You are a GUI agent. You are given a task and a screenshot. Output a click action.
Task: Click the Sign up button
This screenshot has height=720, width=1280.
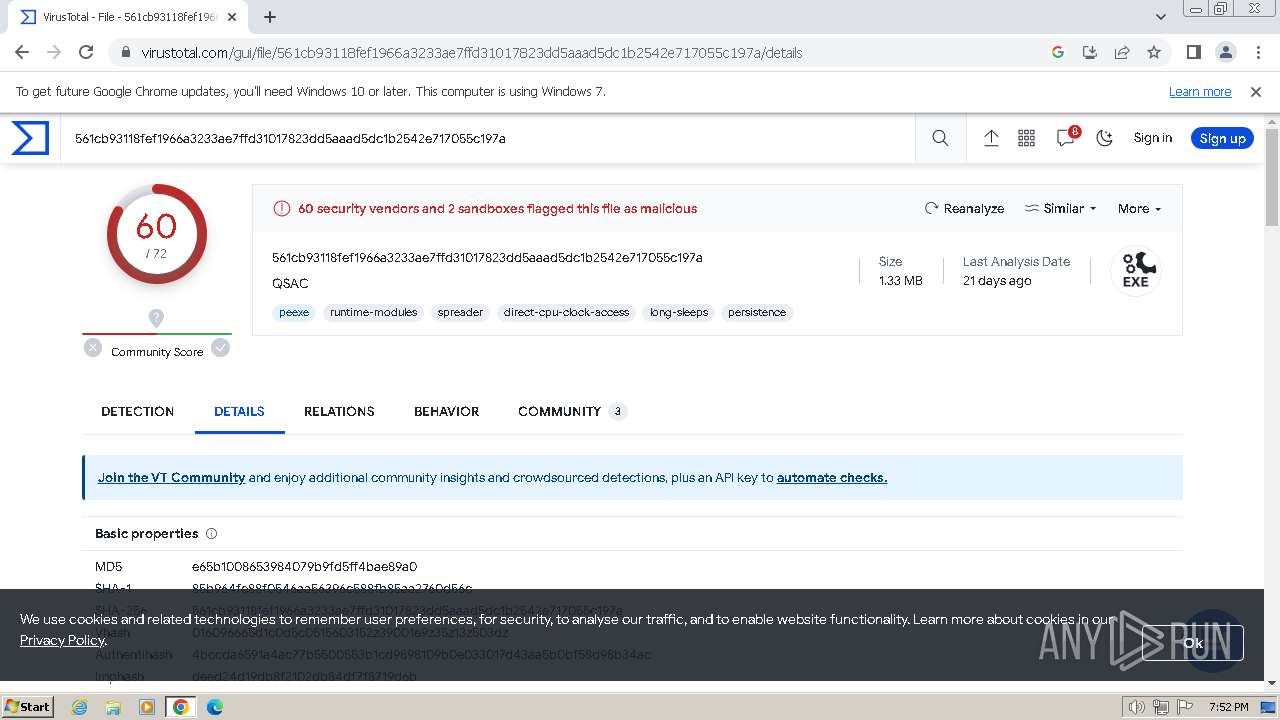coord(1222,138)
